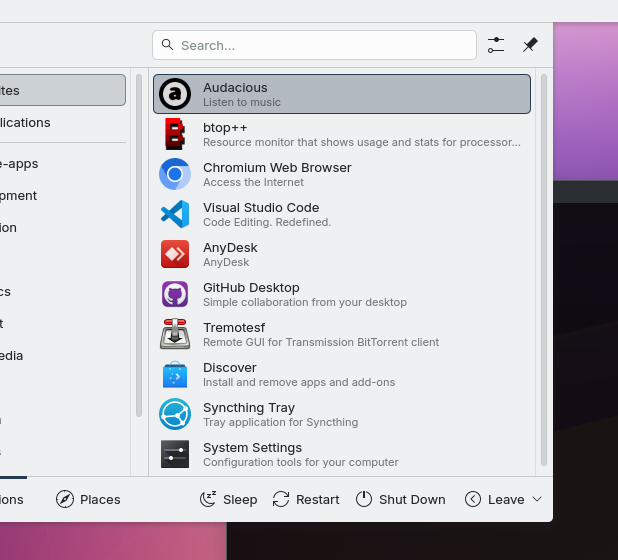
Task: Open Tremotesf torrent client icon
Action: coord(175,334)
